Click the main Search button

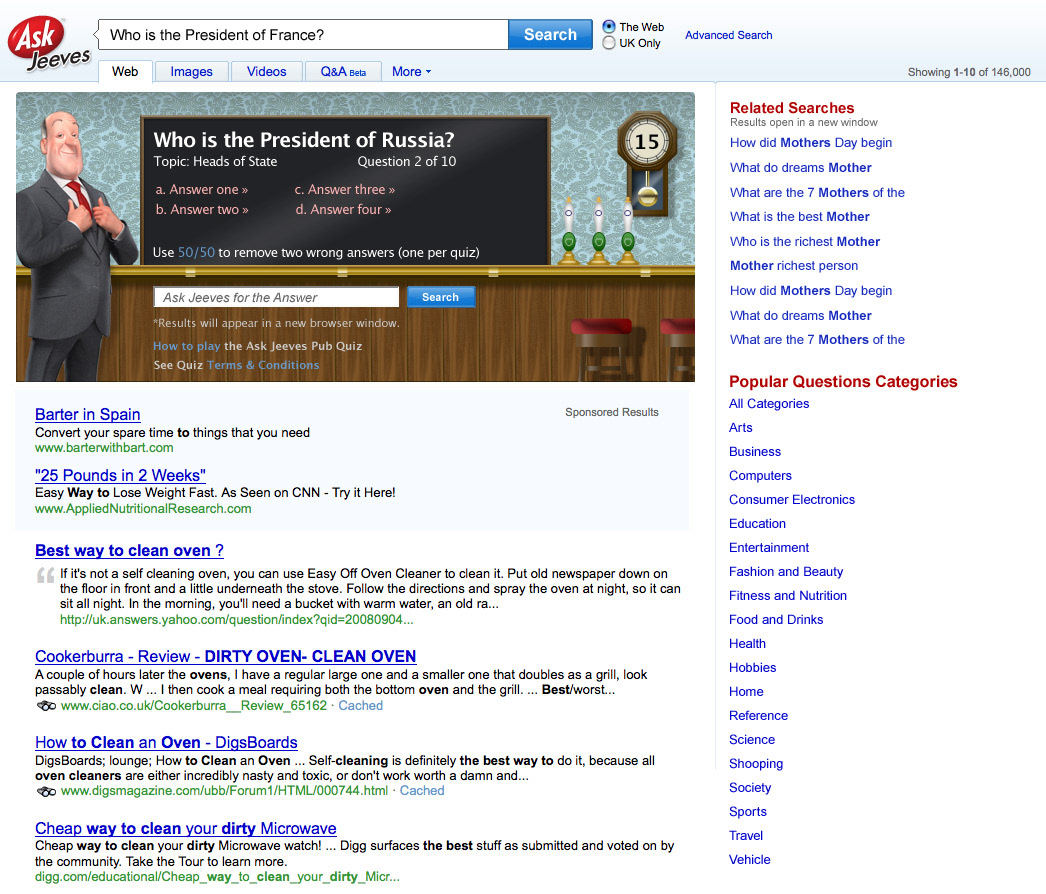tap(550, 35)
